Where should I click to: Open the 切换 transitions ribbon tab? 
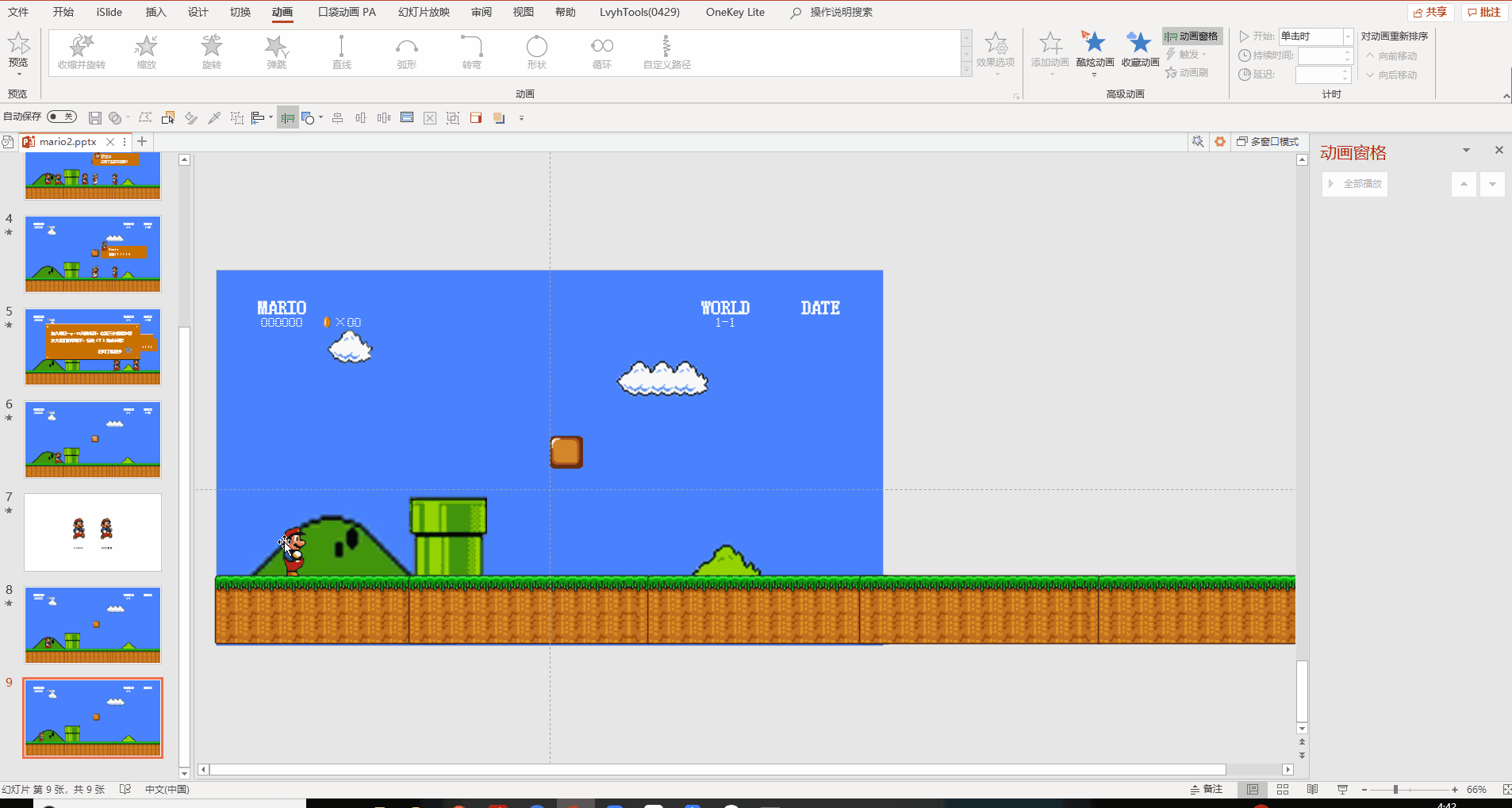coord(240,12)
